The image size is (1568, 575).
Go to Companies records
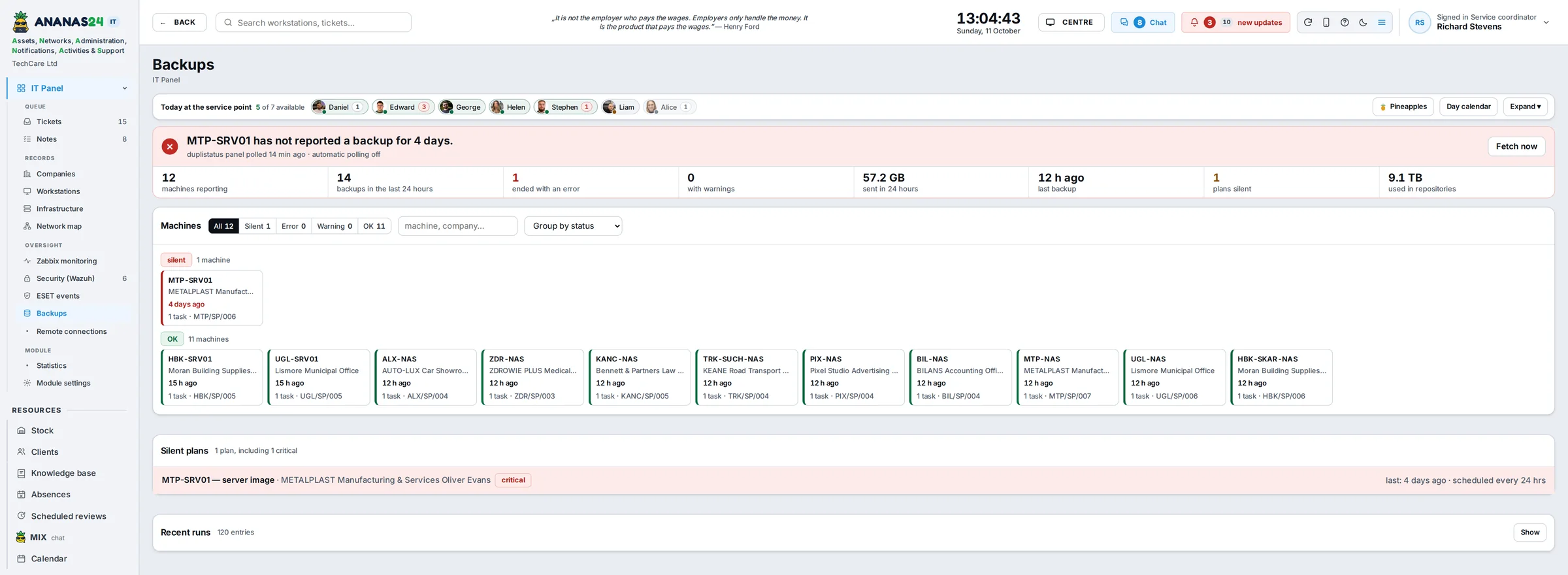click(x=75, y=174)
